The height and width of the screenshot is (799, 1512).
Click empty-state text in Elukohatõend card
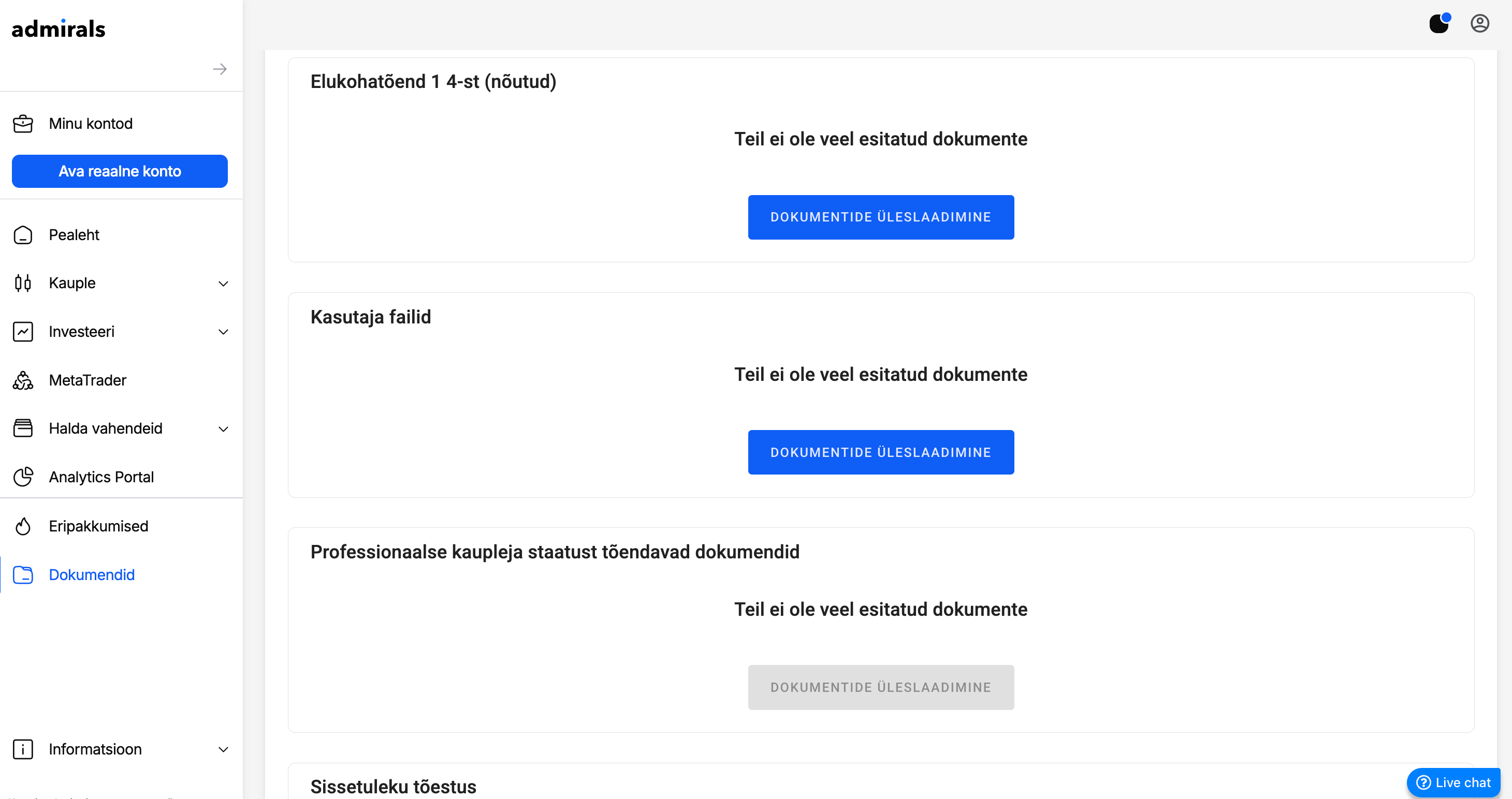coord(880,139)
